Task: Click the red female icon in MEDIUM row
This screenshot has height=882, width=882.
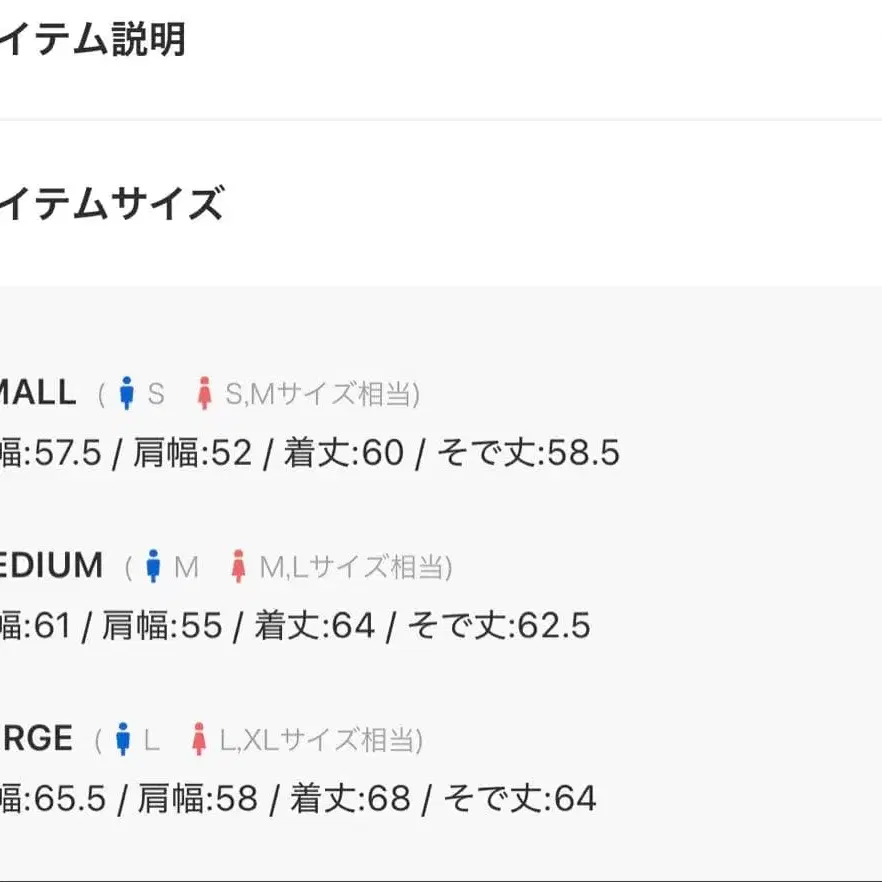Action: pyautogui.click(x=238, y=567)
